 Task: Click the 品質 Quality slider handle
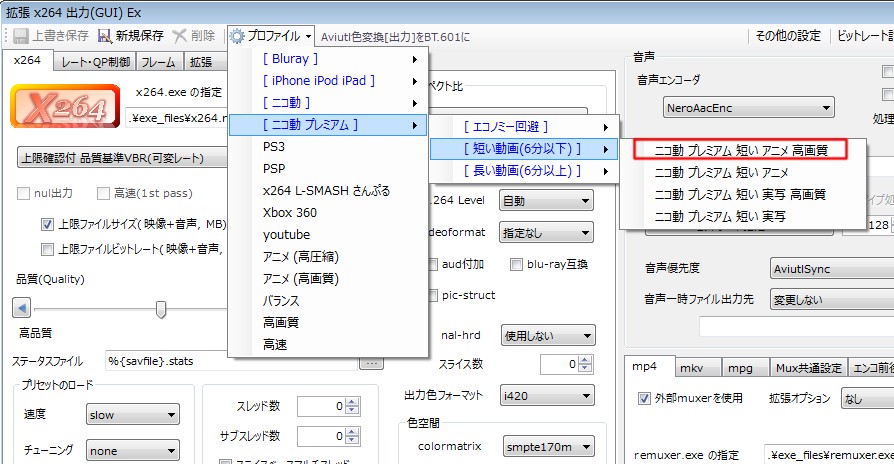point(161,310)
